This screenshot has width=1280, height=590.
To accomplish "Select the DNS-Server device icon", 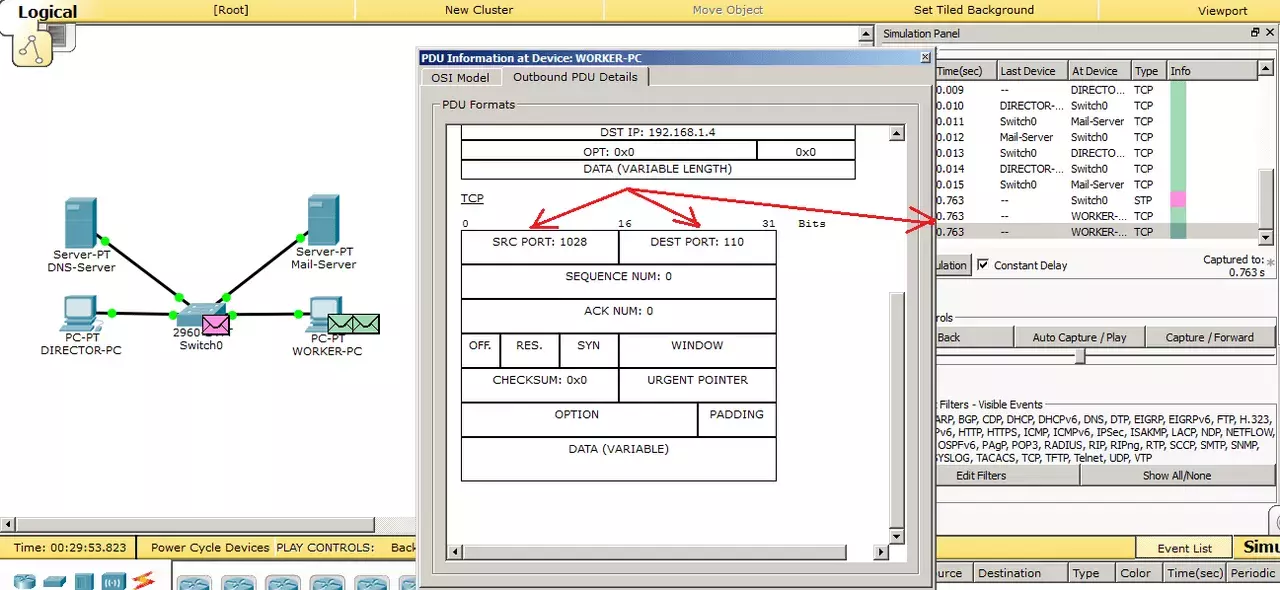I will (81, 223).
